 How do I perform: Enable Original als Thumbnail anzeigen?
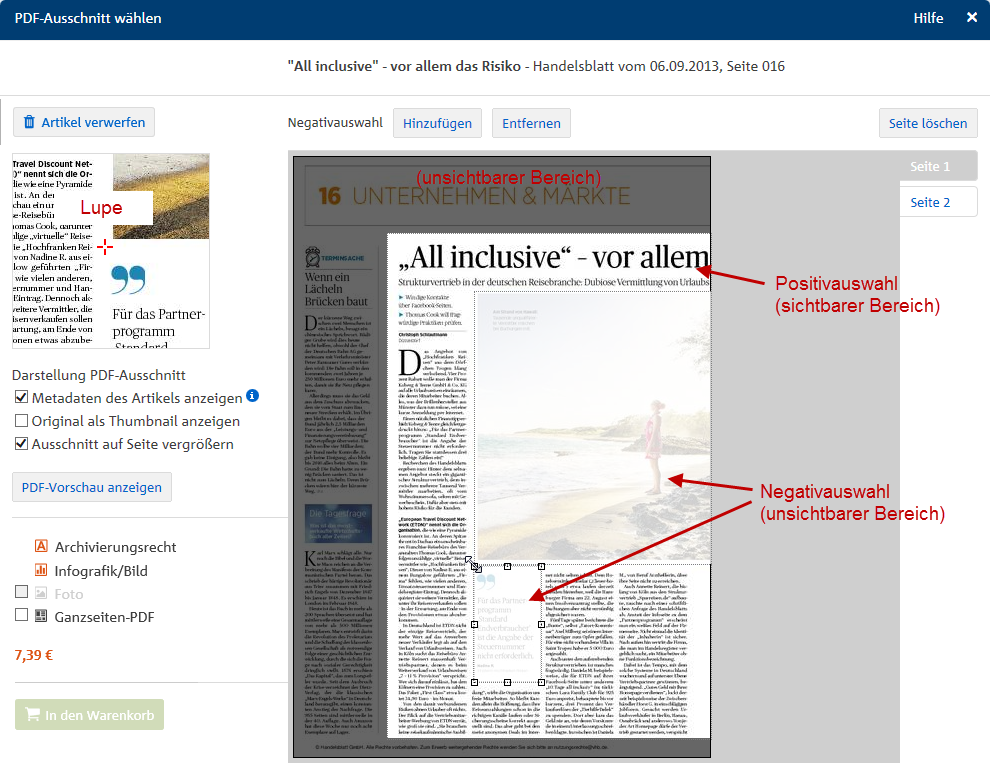coord(21,421)
